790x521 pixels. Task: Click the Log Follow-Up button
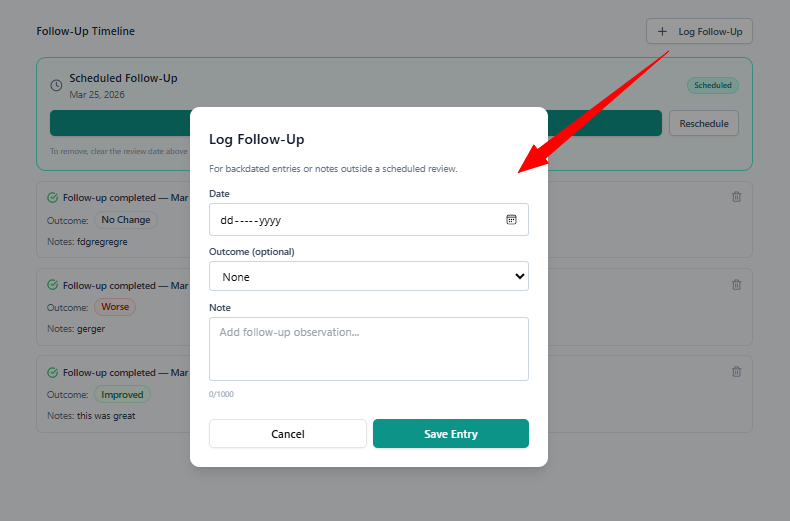click(699, 32)
